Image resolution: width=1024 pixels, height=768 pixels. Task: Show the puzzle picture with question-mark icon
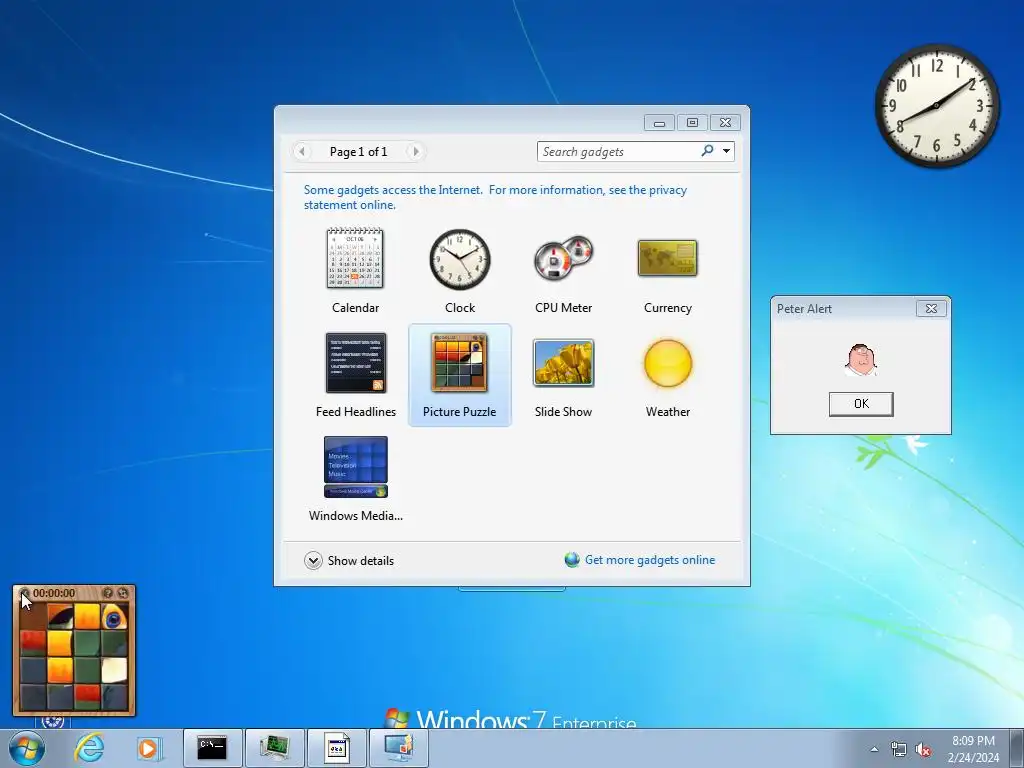click(108, 593)
